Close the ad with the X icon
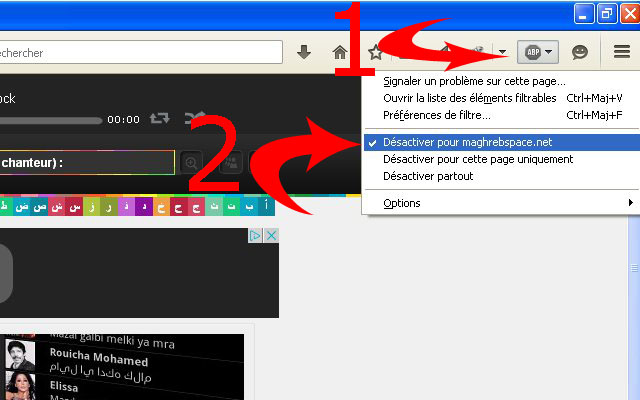This screenshot has height=400, width=640. [x=271, y=236]
